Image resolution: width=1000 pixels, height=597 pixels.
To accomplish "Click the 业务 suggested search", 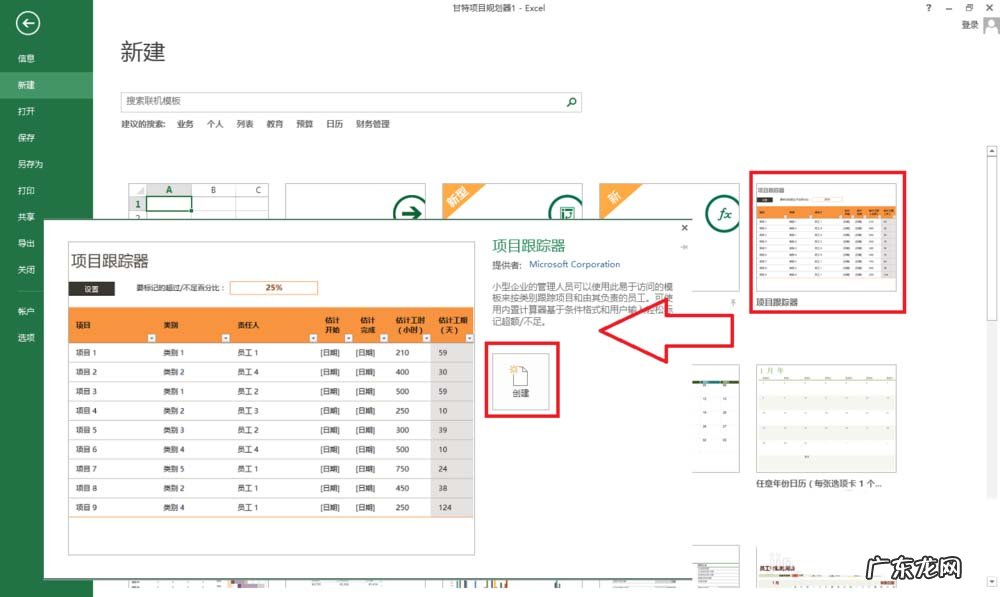I will tap(185, 123).
